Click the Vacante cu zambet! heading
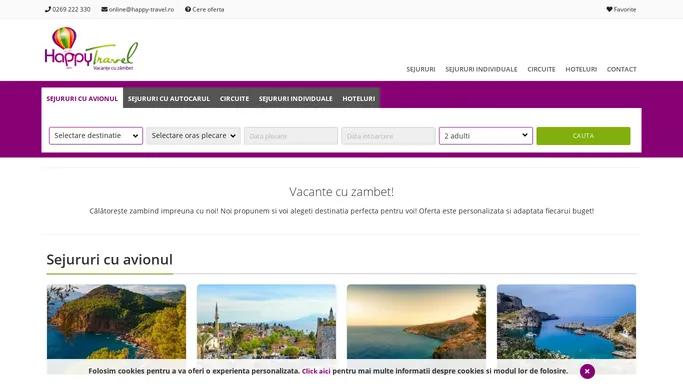The image size is (683, 384). click(342, 192)
